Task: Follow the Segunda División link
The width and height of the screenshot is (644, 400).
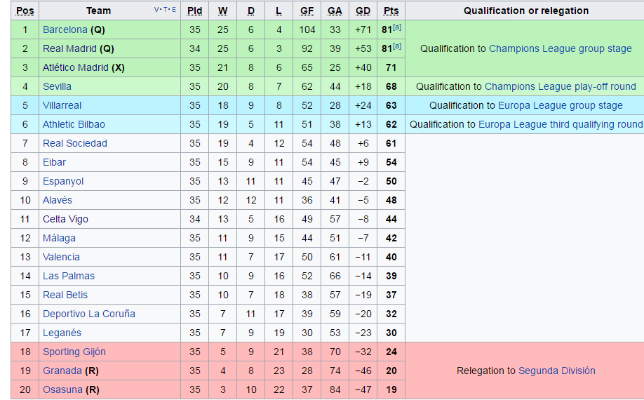Action: point(557,370)
